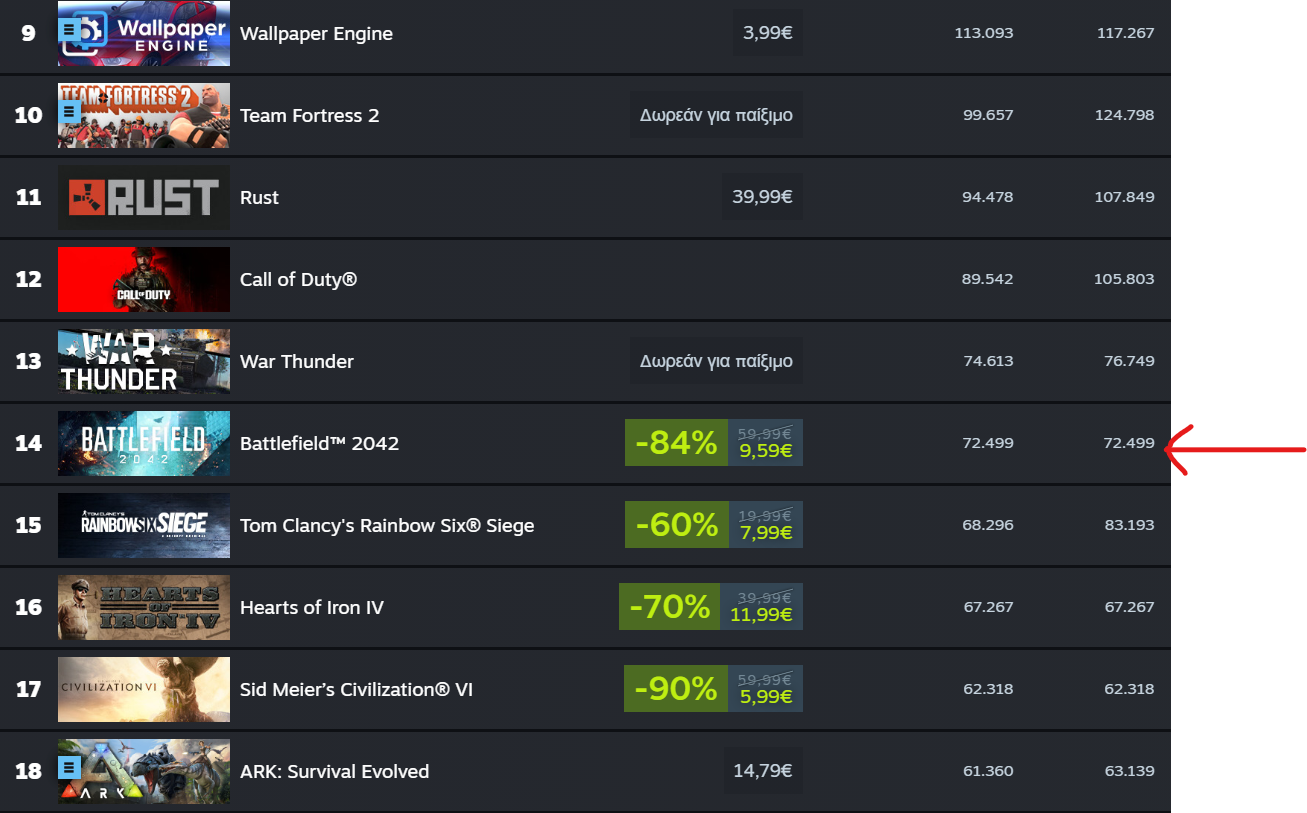Click the list icon on ARK thumbnail

tap(69, 767)
